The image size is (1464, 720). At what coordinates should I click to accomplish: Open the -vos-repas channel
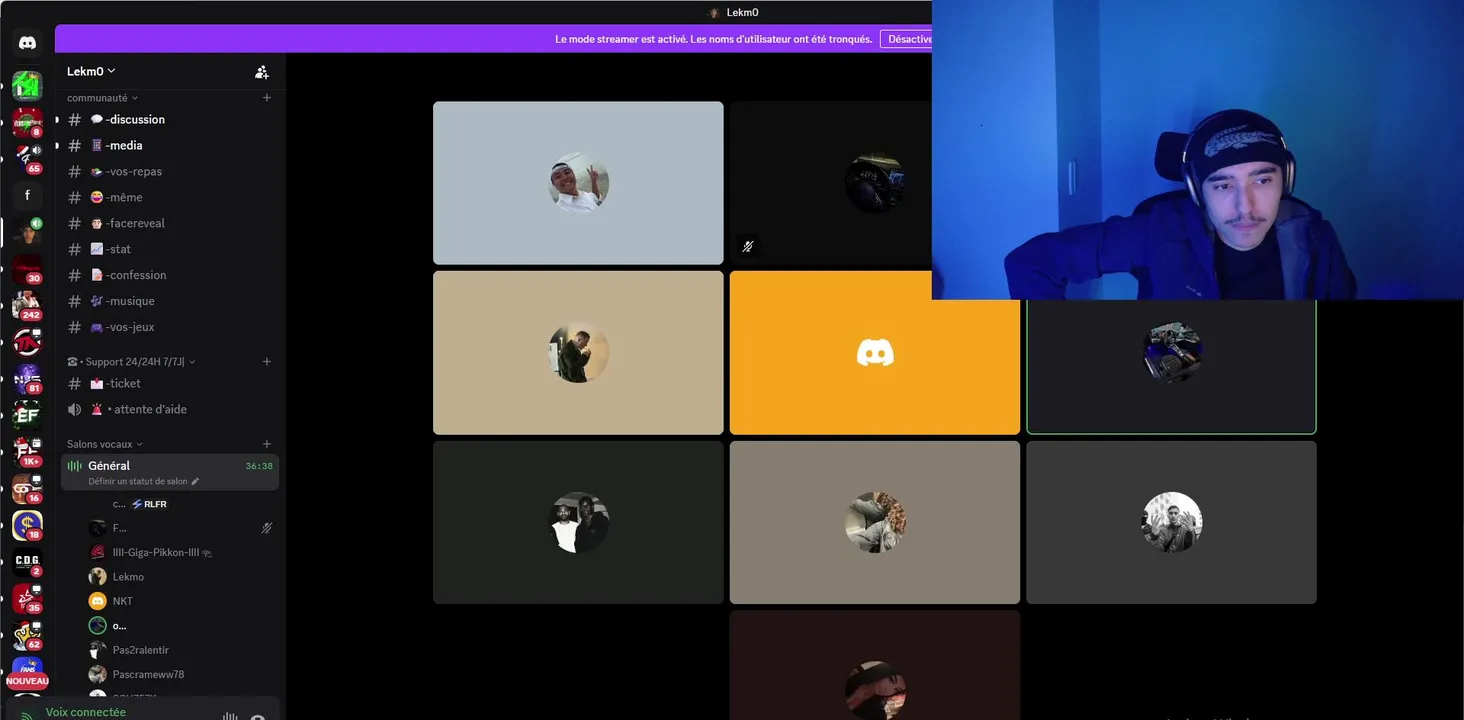[170, 171]
